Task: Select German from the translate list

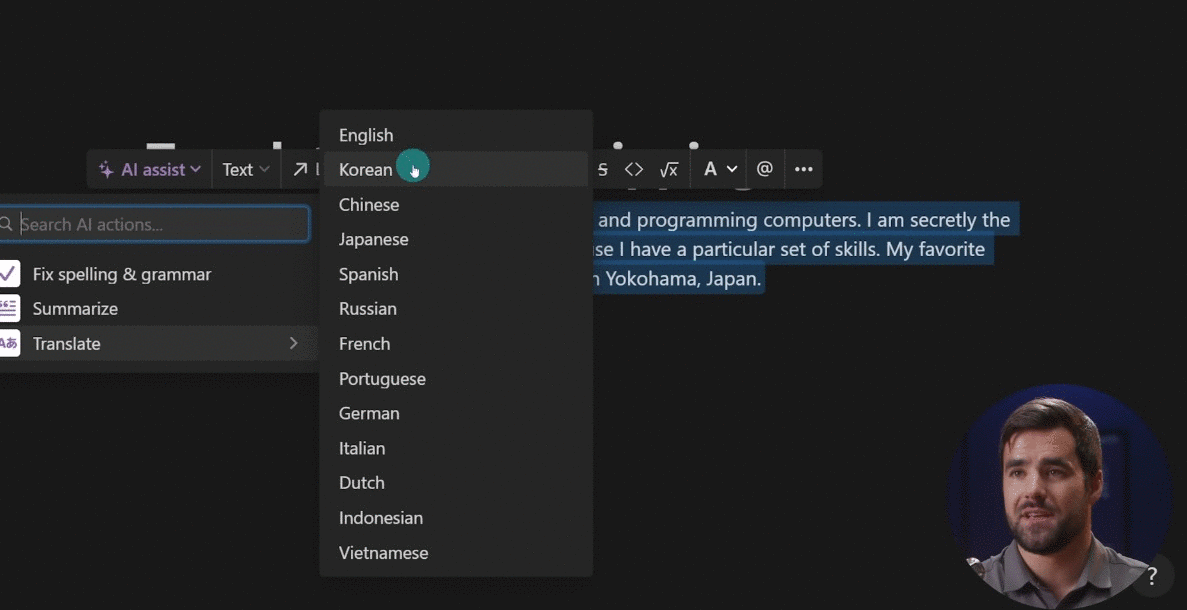Action: coord(369,413)
